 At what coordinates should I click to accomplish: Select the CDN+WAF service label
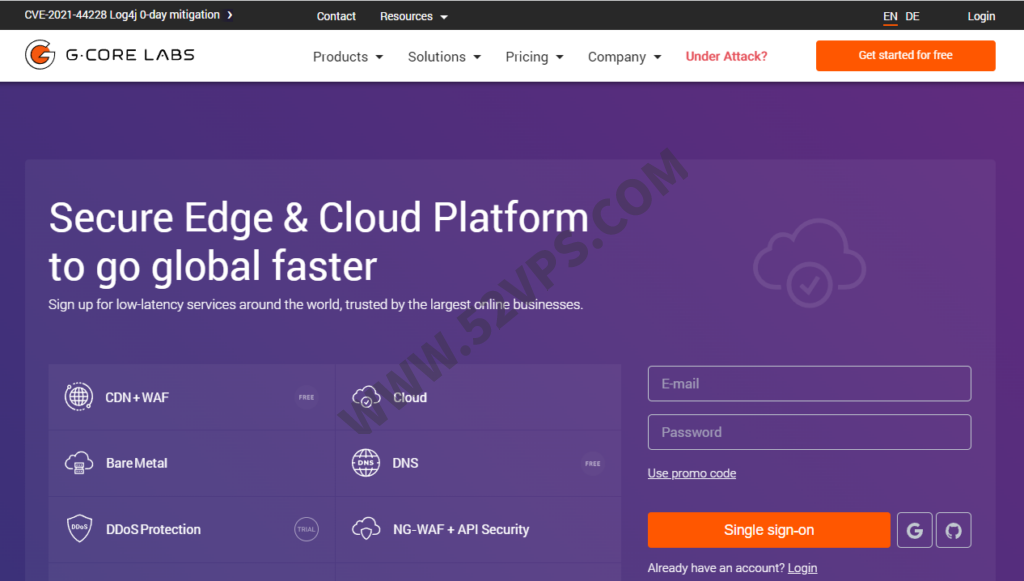point(137,398)
